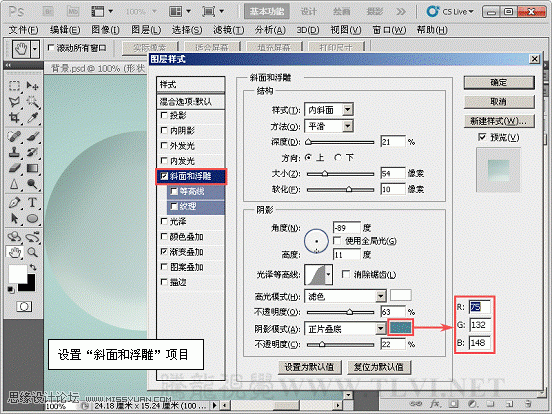
Task: Open the 文件(F) menu
Action: click(23, 30)
